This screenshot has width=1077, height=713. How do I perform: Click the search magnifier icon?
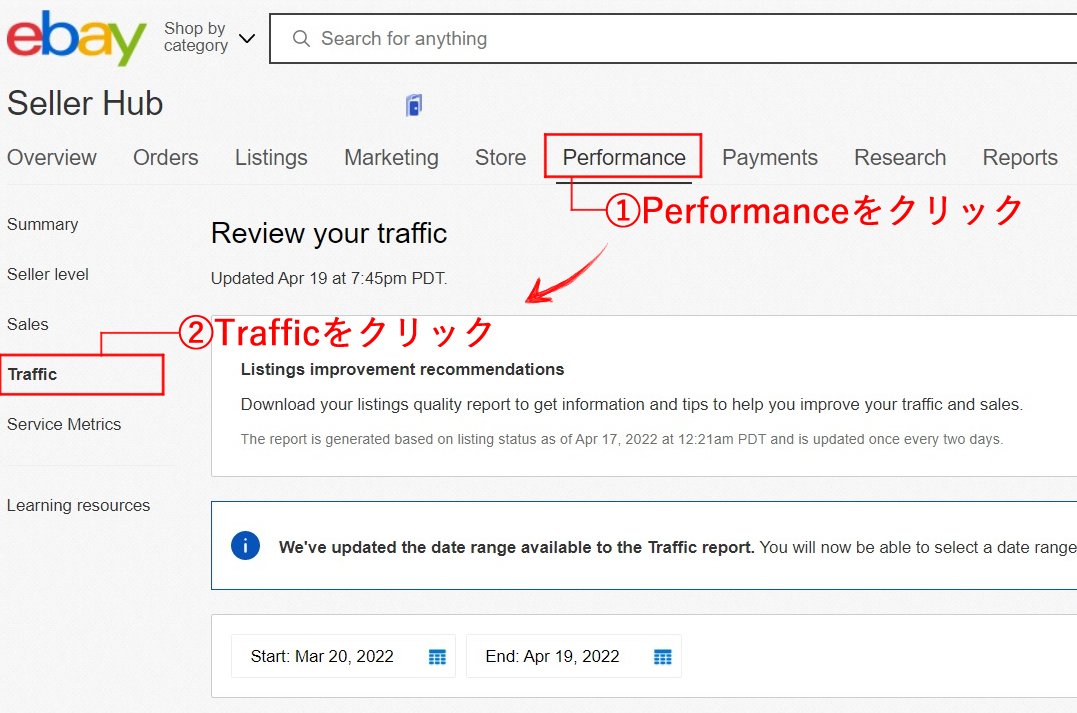[301, 39]
